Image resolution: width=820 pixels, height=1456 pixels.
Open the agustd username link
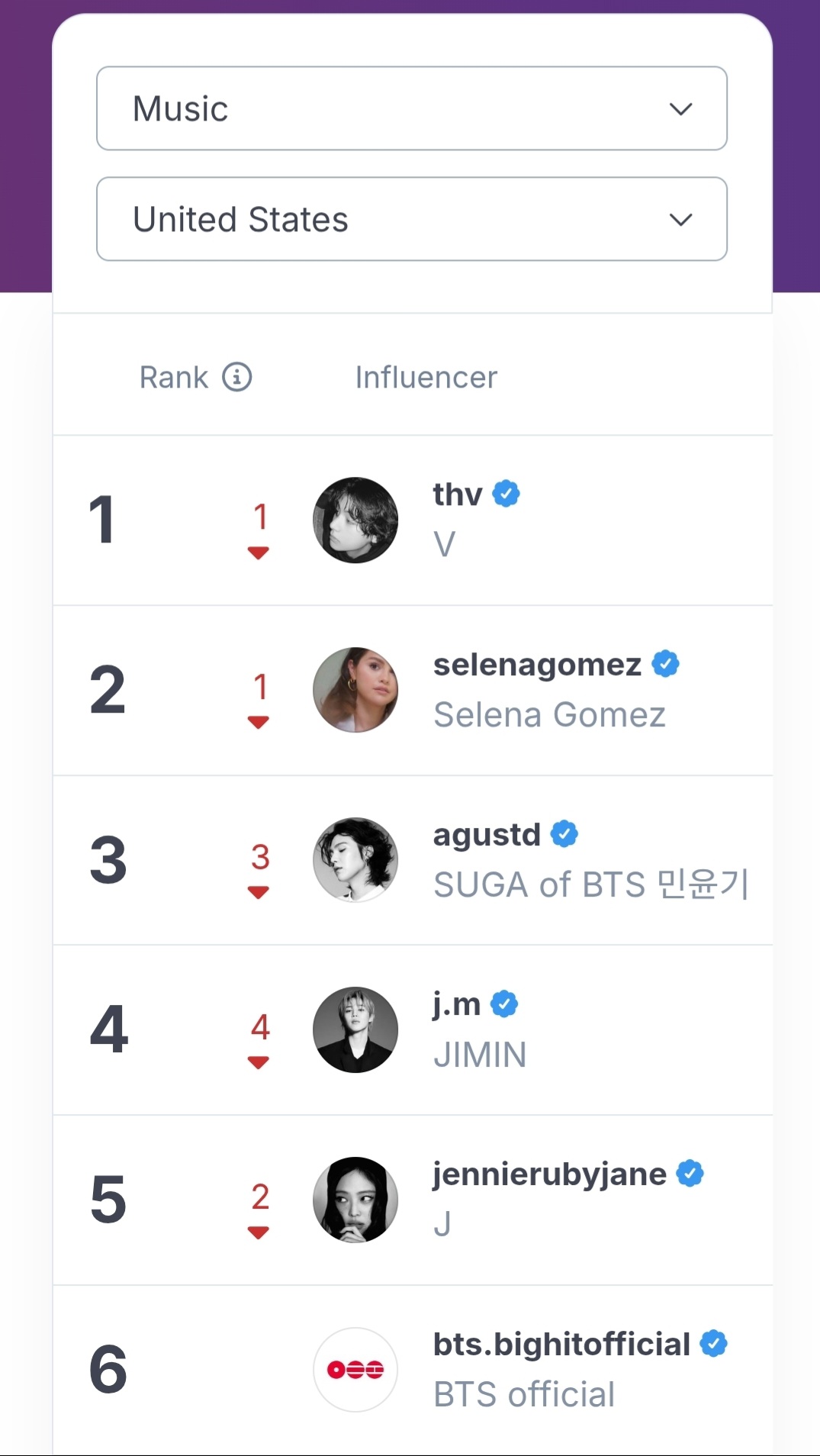(487, 834)
